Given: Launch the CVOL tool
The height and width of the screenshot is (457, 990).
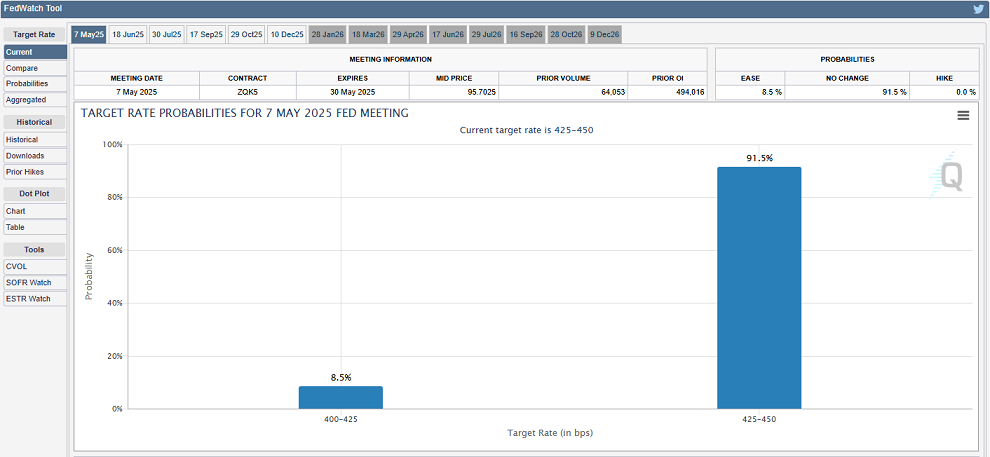Looking at the screenshot, I should tap(17, 266).
